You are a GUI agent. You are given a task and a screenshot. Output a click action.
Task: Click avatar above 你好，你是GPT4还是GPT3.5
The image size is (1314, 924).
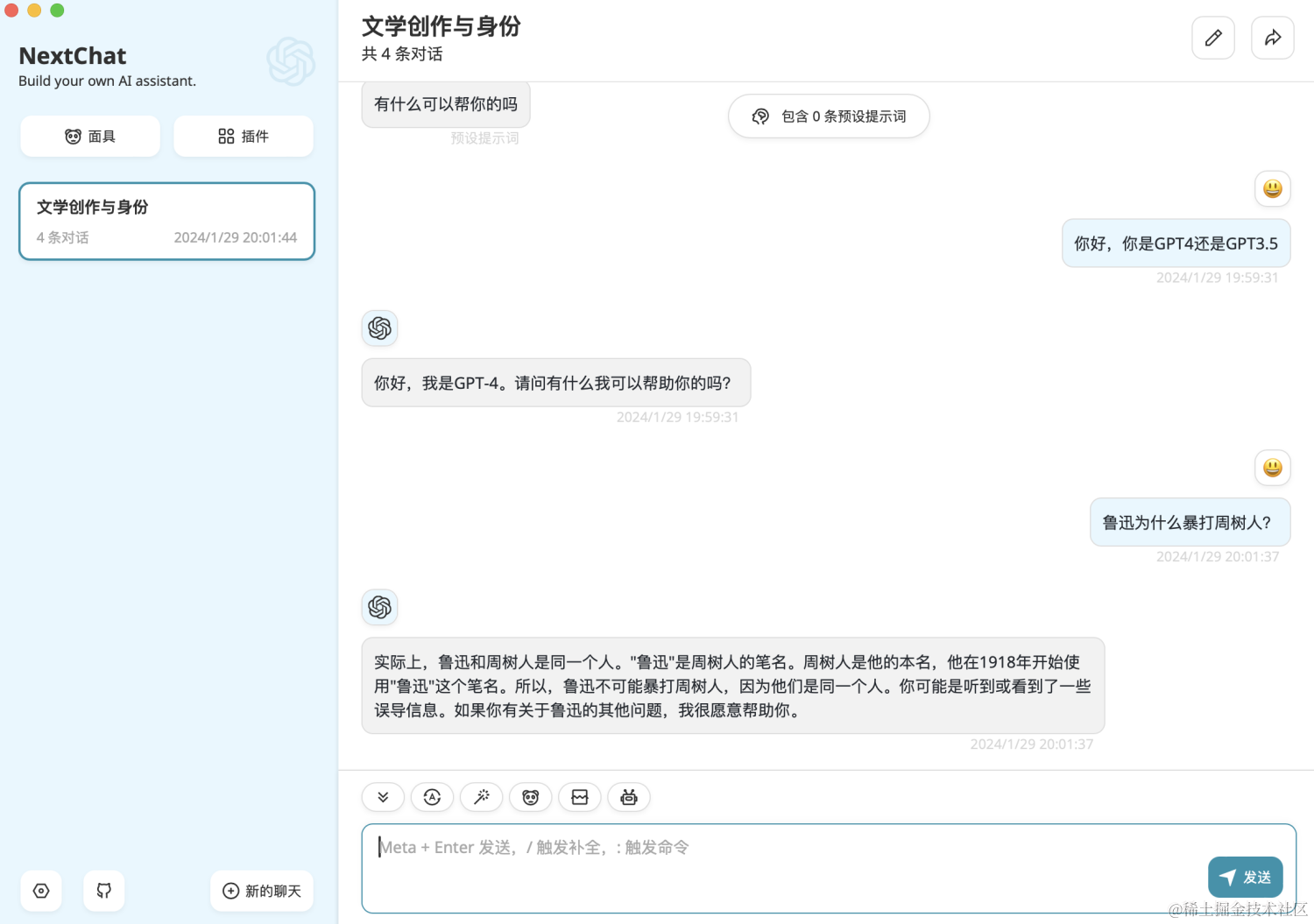coord(1273,189)
